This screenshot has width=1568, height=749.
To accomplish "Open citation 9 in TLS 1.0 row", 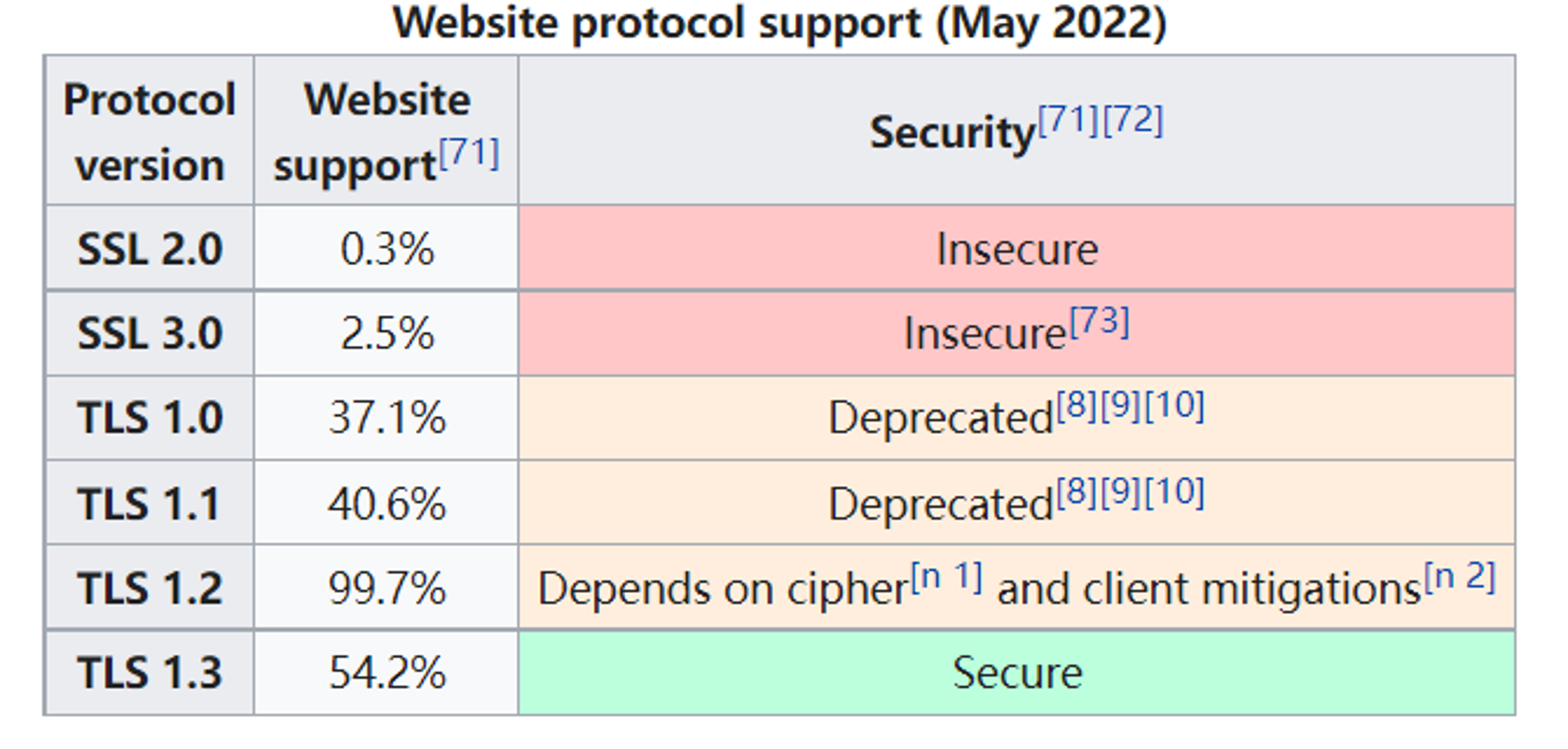I will pos(1121,405).
